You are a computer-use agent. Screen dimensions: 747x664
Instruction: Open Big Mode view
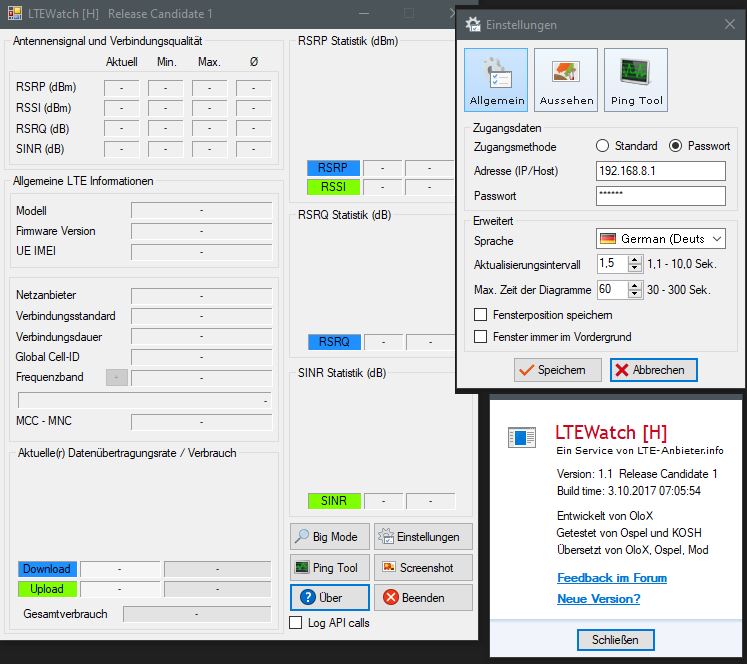pos(330,536)
